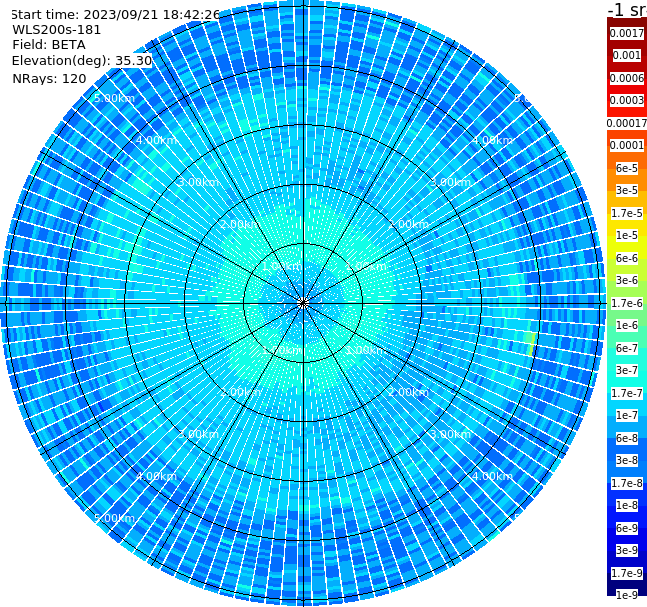Click the Start time text line

pos(115,14)
